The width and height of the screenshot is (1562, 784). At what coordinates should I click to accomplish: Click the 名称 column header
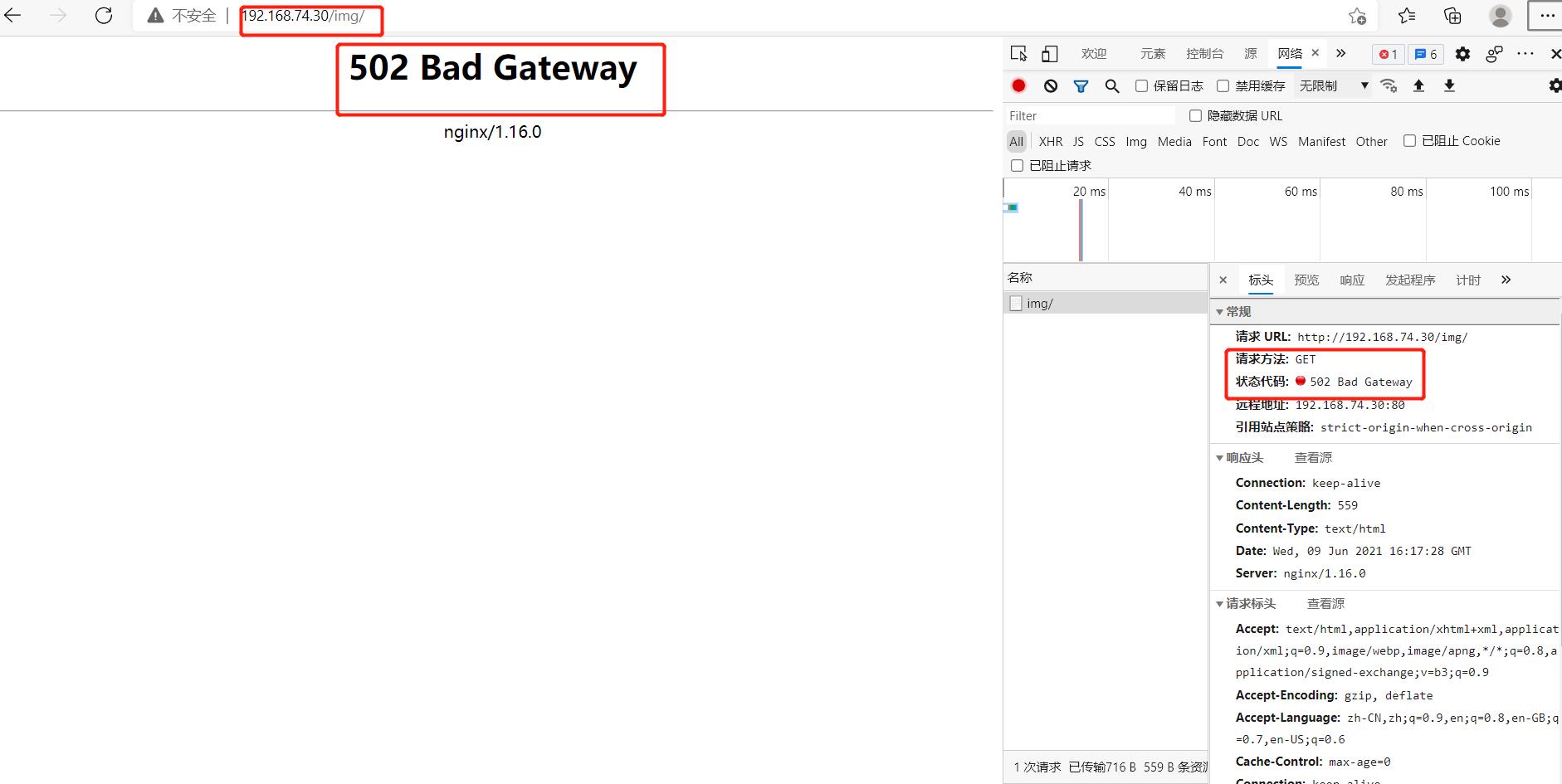tap(1106, 278)
